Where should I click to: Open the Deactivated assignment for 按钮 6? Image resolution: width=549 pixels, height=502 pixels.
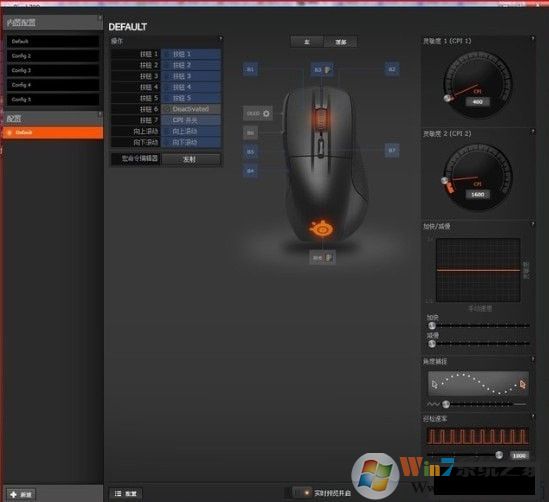[191, 109]
